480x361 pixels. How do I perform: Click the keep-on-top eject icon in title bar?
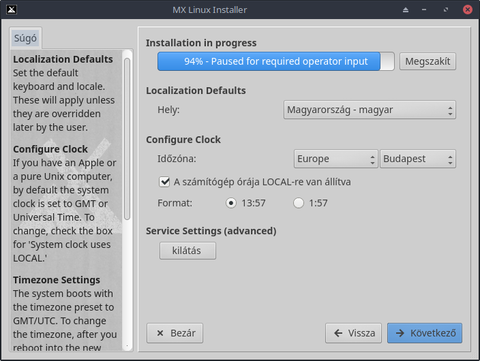tap(405, 10)
